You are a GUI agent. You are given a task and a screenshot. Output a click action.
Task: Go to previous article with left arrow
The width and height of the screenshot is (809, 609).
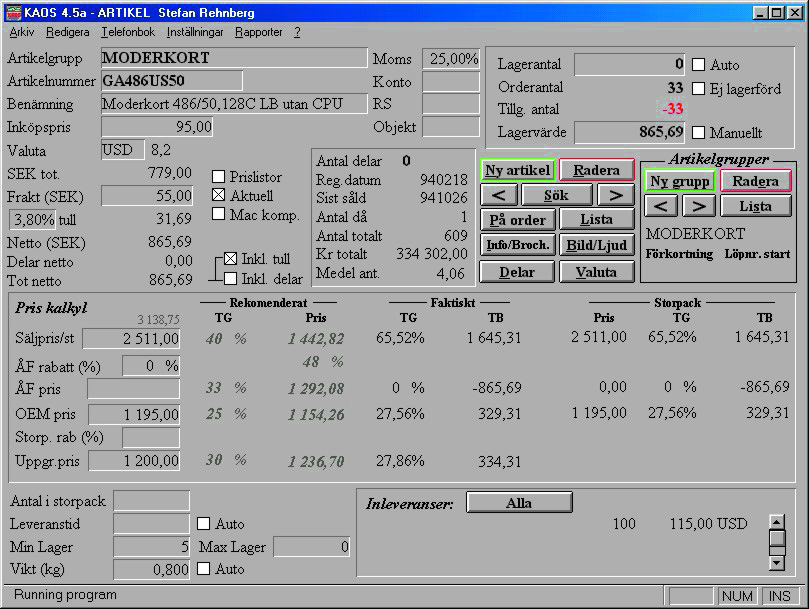point(499,195)
